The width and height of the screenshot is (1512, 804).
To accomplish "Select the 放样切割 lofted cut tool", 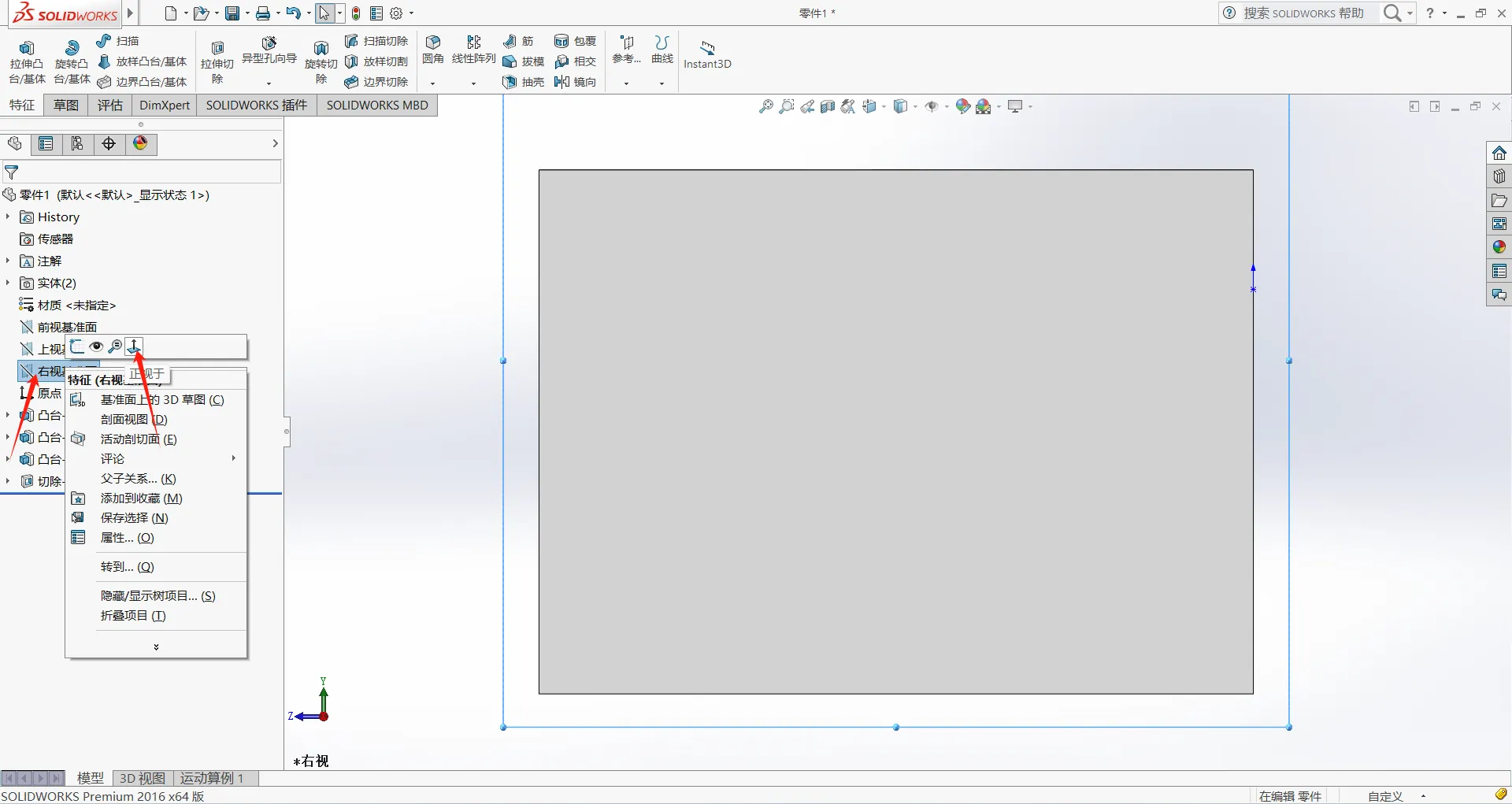I will 376,61.
